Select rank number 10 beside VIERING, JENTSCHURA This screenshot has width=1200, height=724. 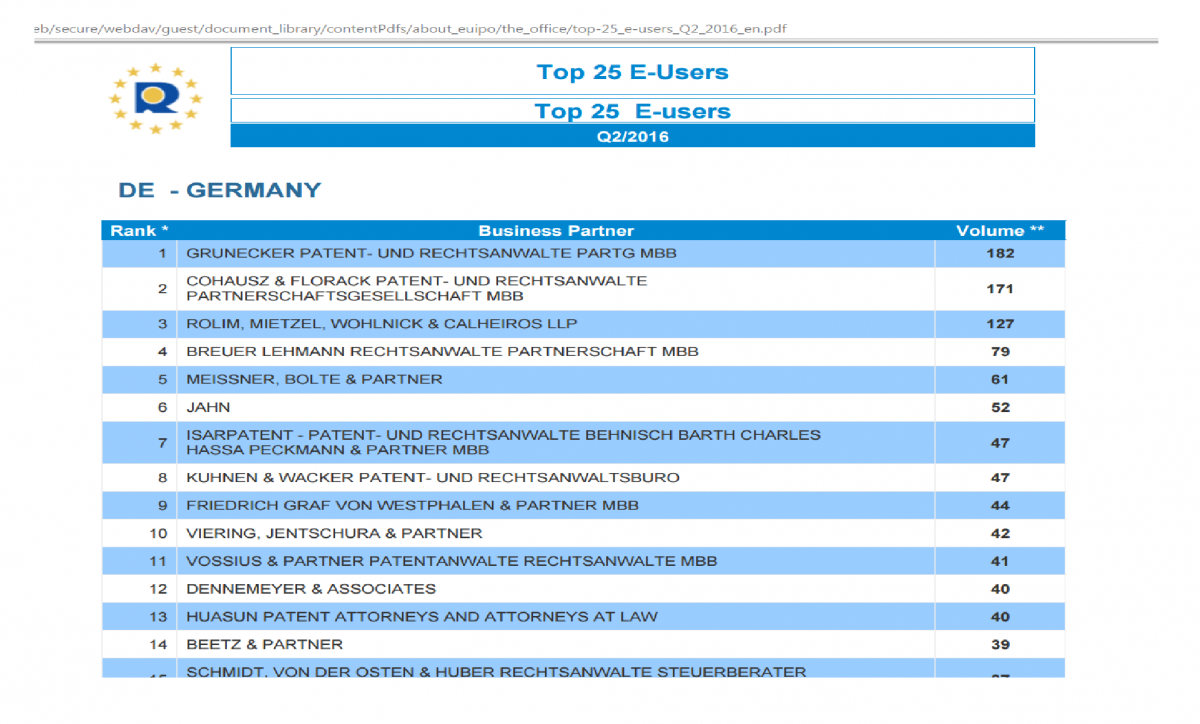[158, 533]
